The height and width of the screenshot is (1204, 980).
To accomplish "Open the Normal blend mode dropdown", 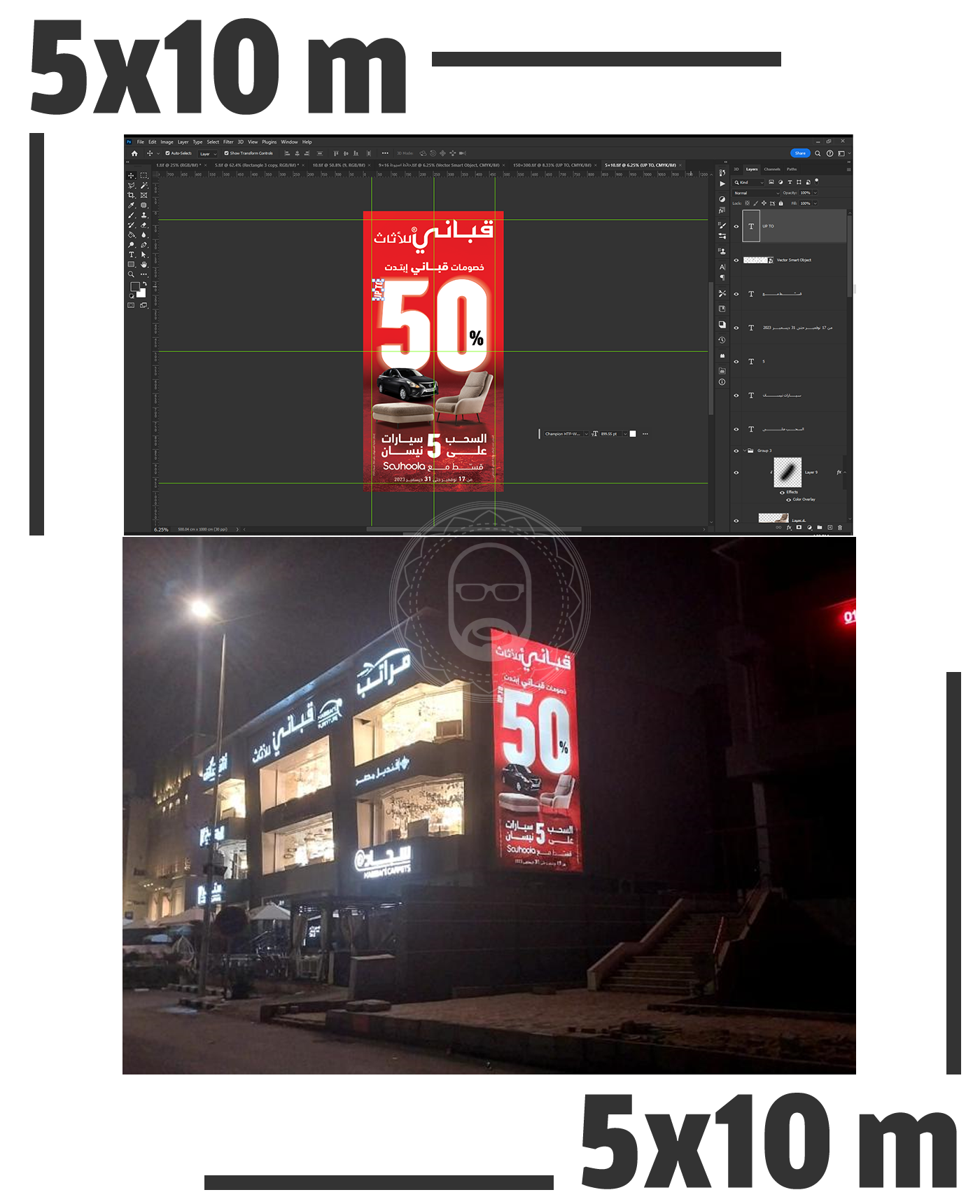I will tap(756, 192).
